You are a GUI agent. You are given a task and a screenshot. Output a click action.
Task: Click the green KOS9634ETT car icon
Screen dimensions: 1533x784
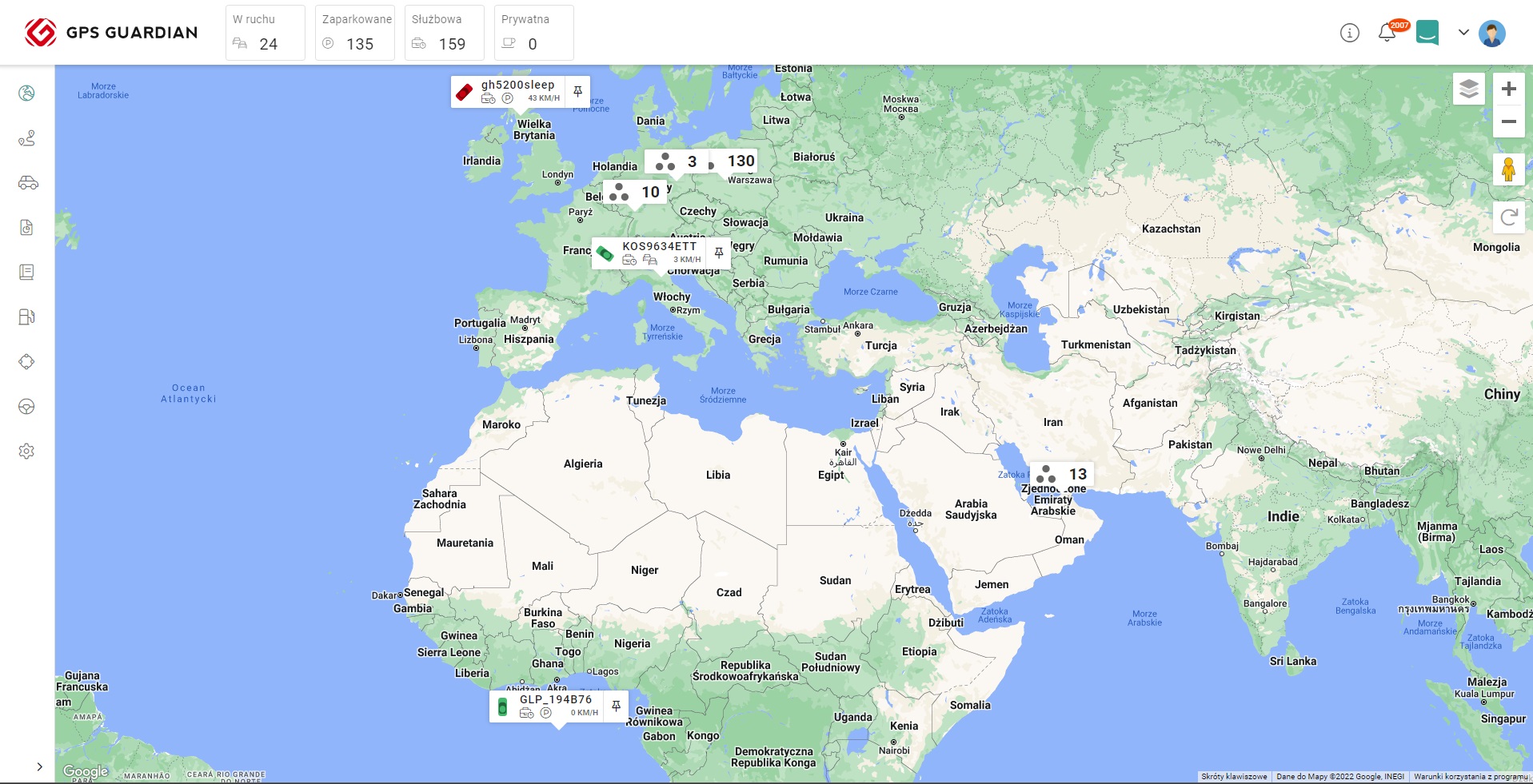pyautogui.click(x=605, y=253)
